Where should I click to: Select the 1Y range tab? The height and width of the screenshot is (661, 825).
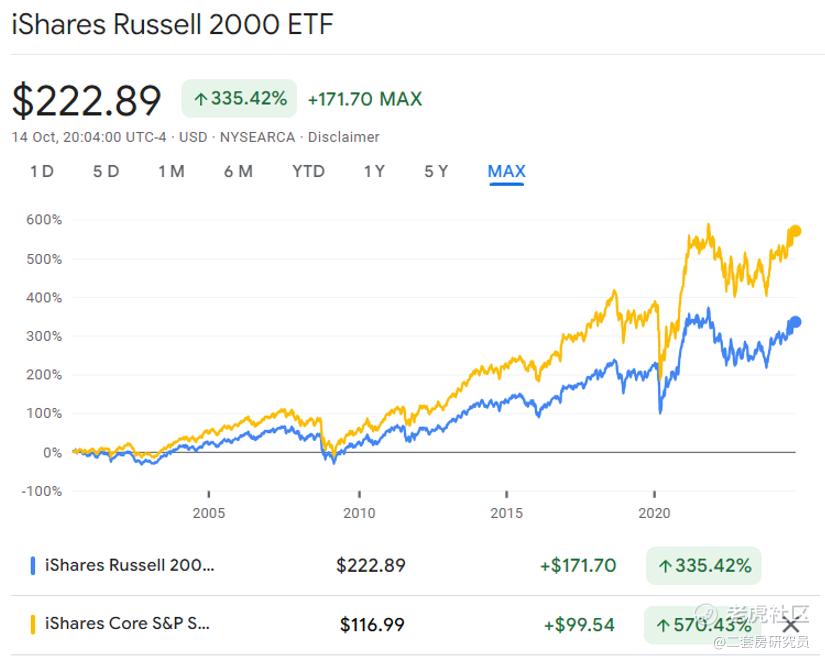point(374,171)
